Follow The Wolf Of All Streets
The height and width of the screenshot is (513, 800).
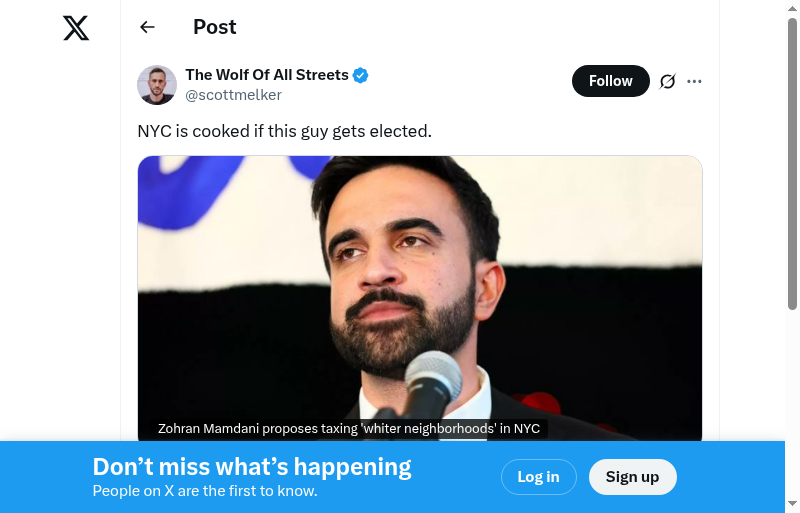pyautogui.click(x=610, y=81)
